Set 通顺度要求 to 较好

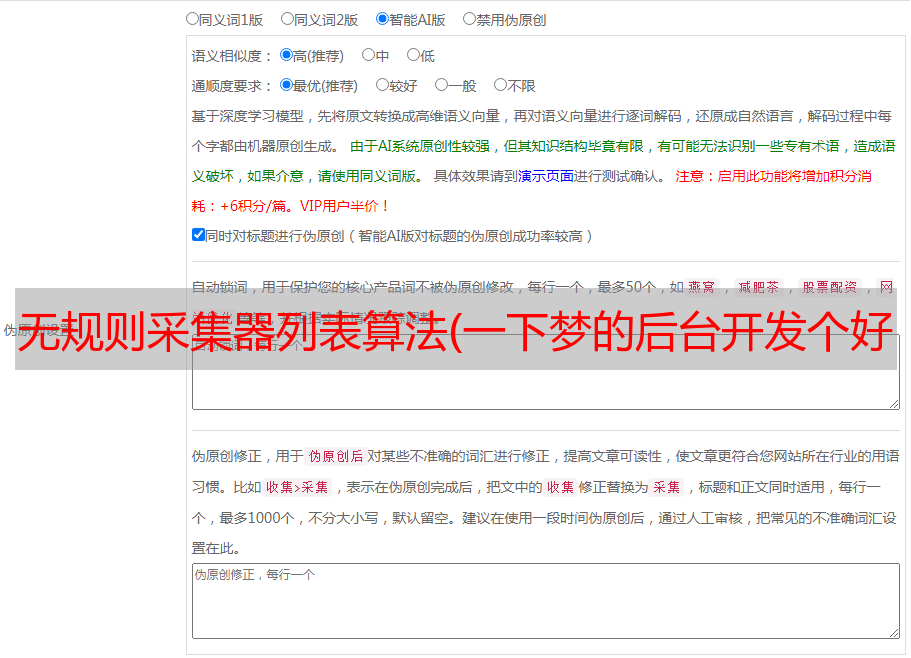[x=382, y=85]
